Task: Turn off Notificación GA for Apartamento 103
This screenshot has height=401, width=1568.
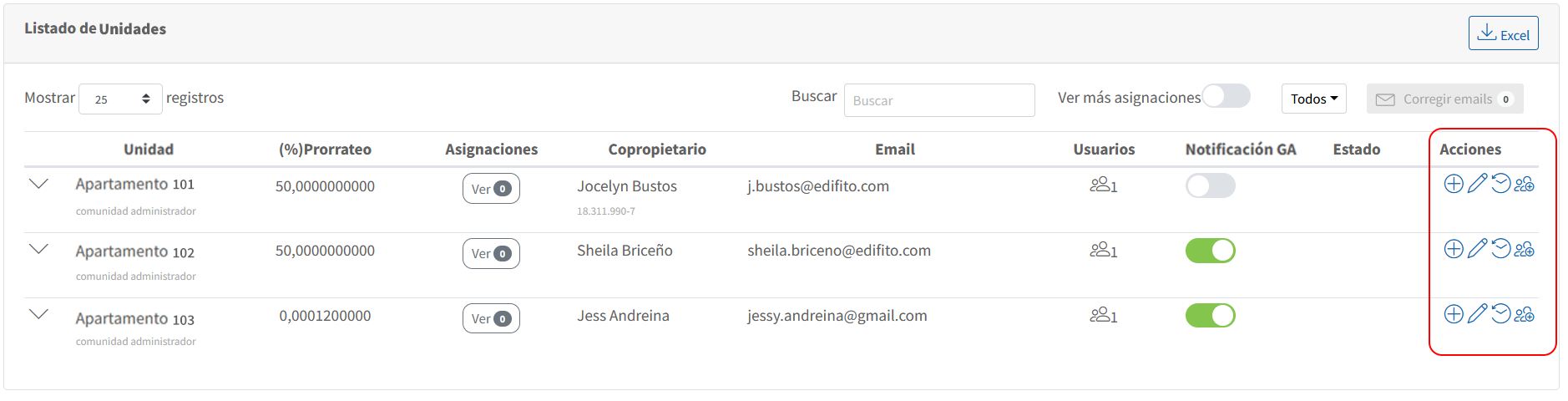Action: click(1210, 316)
